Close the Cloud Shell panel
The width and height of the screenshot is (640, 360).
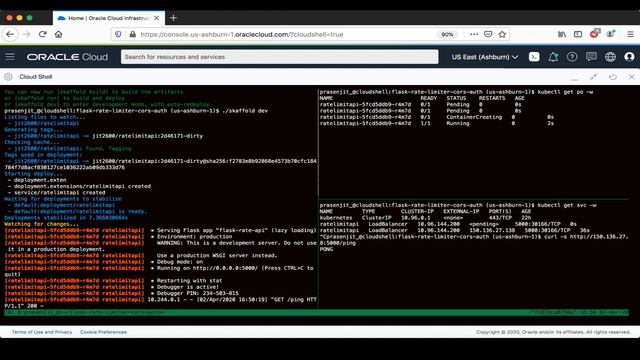pyautogui.click(x=631, y=77)
